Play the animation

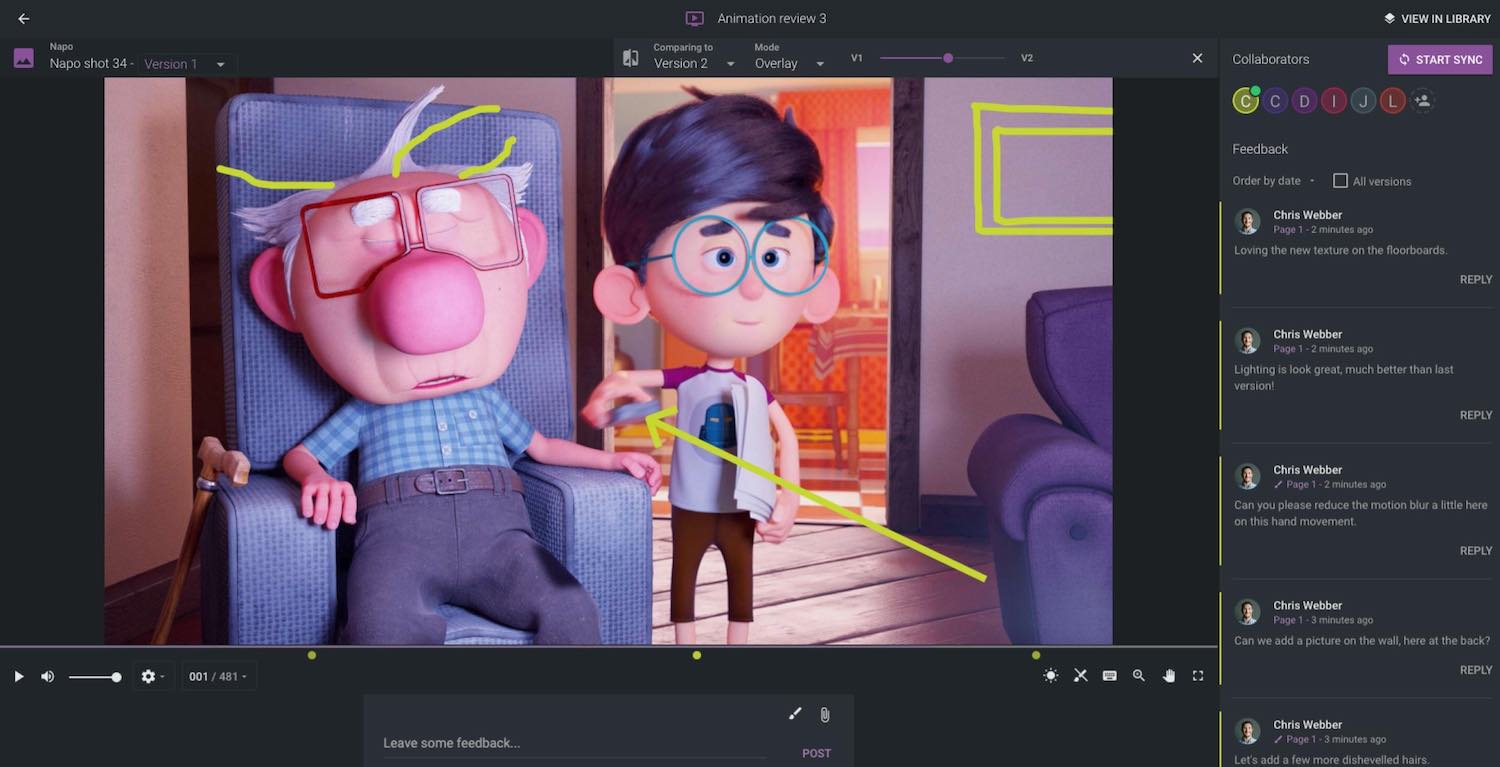(x=18, y=677)
